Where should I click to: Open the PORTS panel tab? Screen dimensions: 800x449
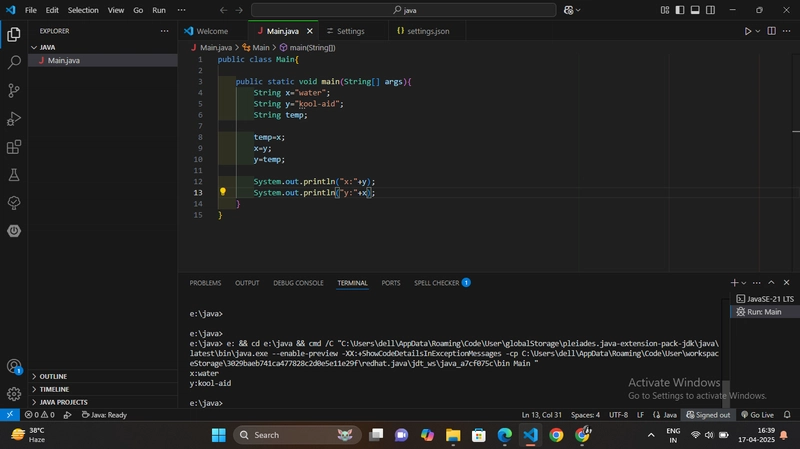point(391,283)
